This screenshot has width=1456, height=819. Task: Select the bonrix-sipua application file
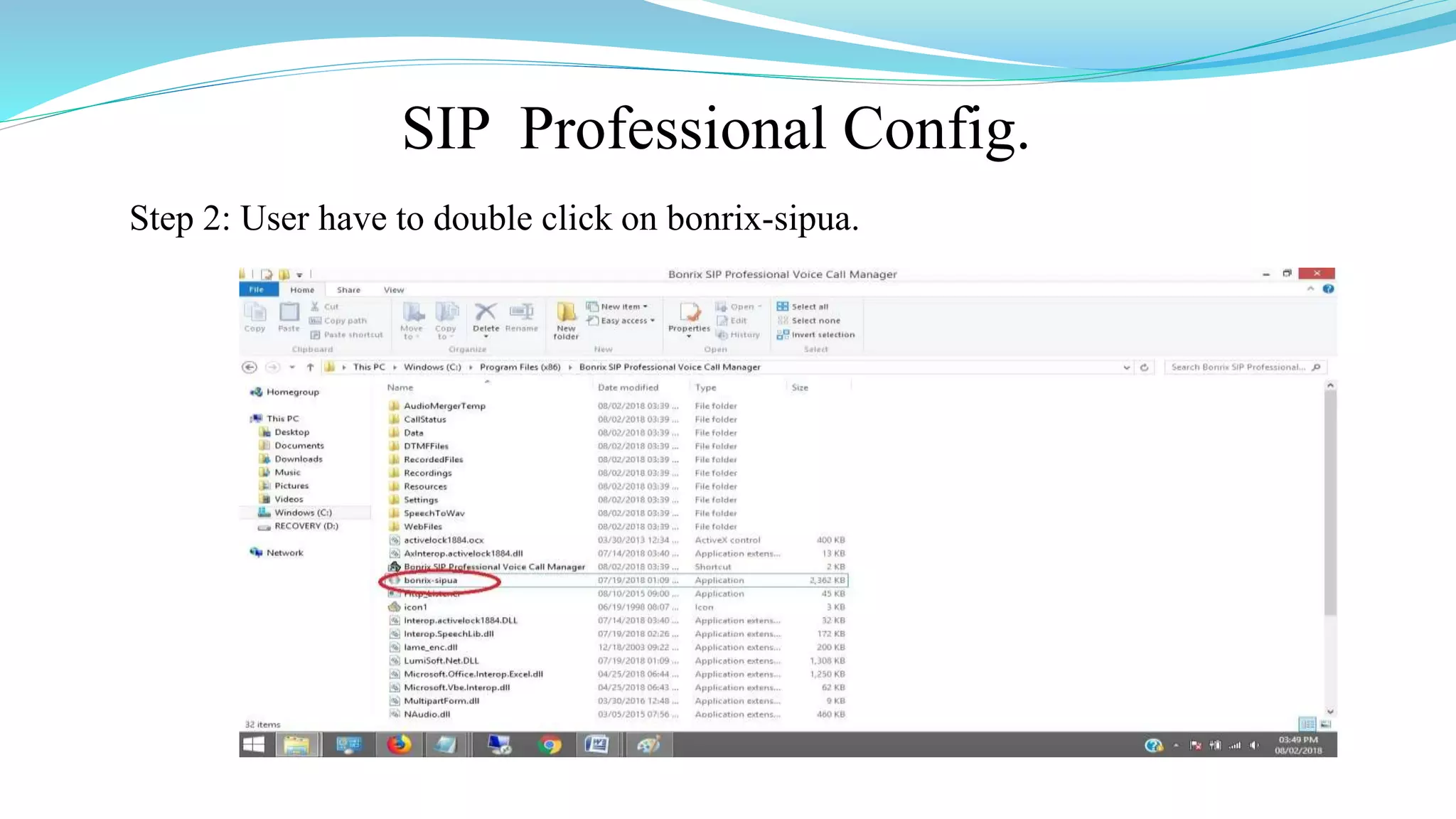click(617, 580)
